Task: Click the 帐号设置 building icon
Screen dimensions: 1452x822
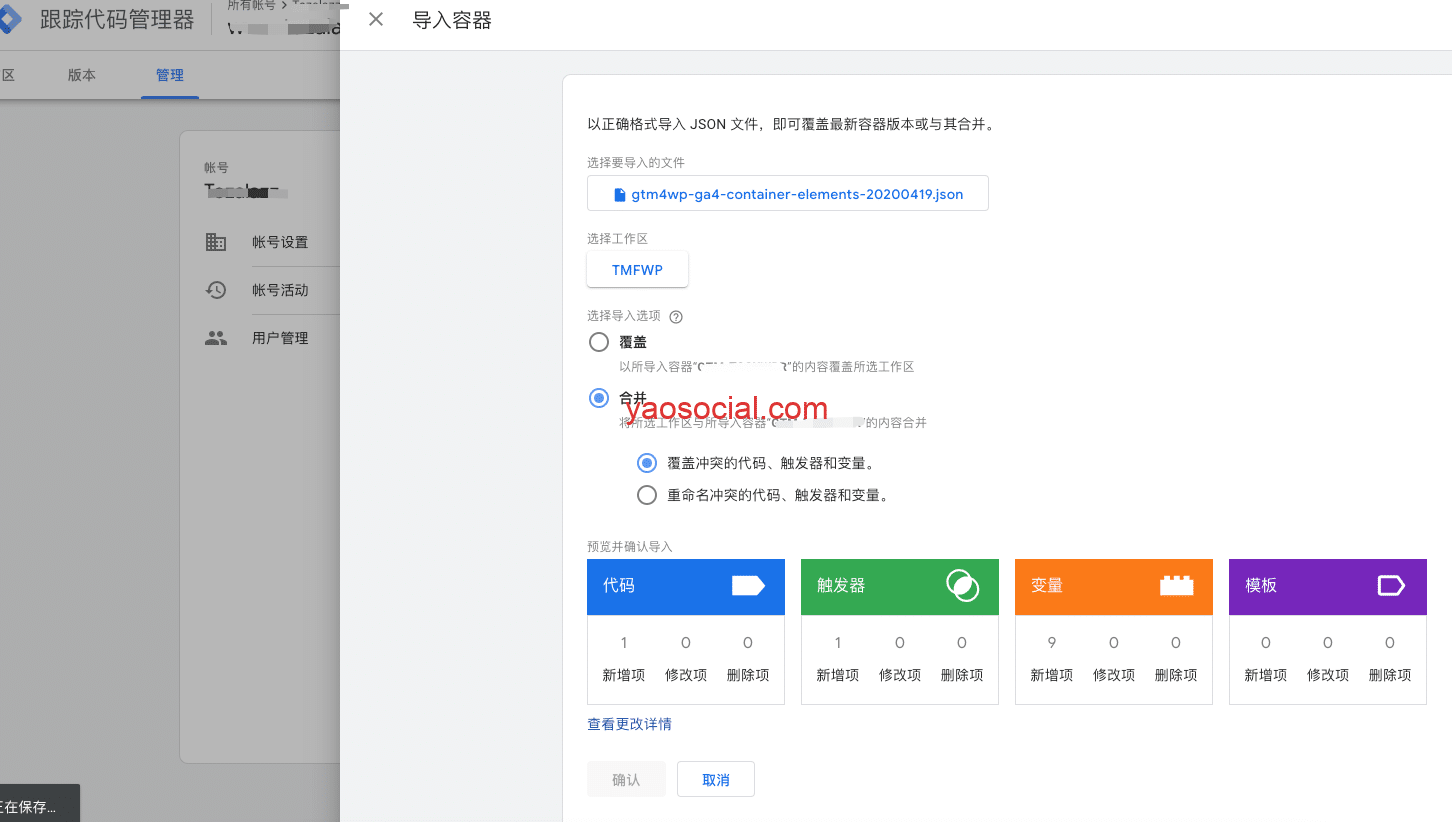Action: click(x=216, y=242)
